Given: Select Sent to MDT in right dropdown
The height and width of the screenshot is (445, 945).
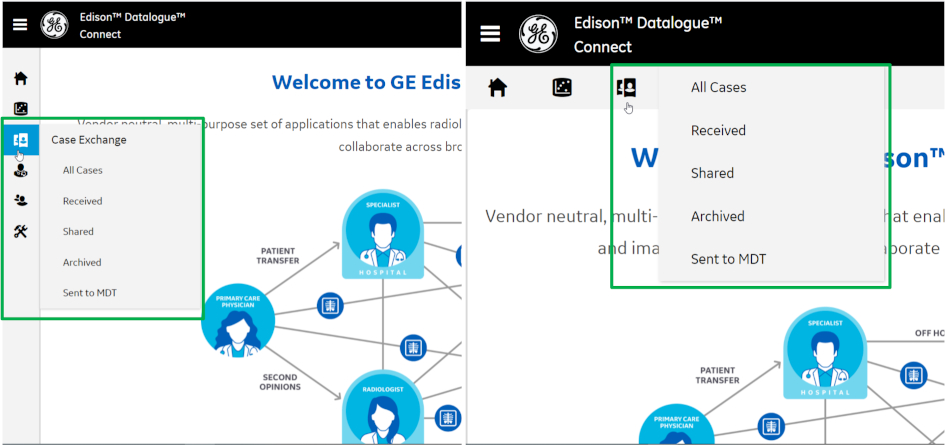Looking at the screenshot, I should tap(729, 259).
